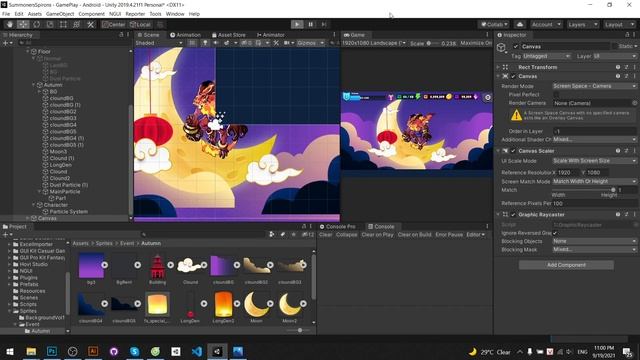Toggle scene audio in Scene view

216,43
